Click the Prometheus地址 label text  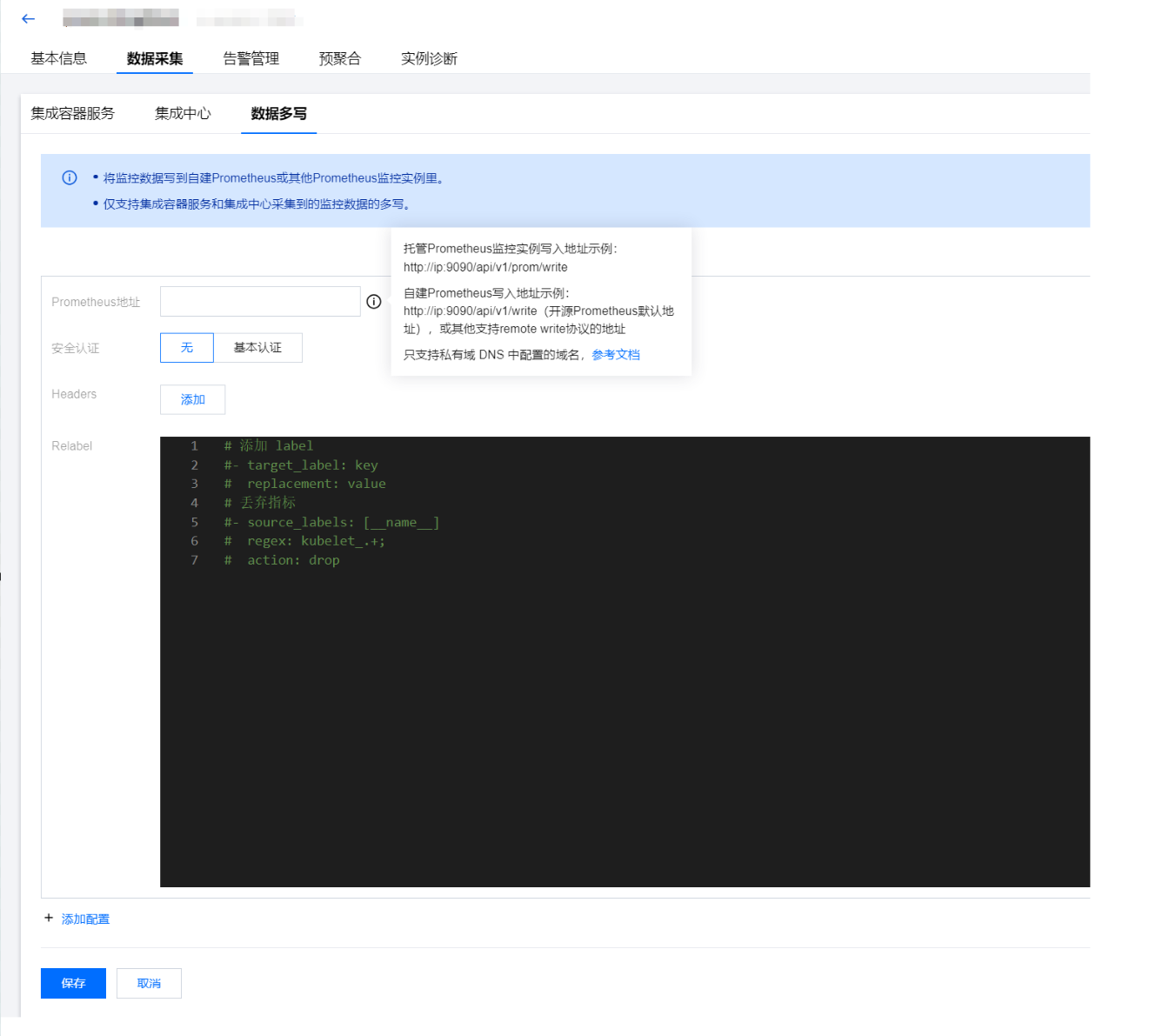(96, 302)
